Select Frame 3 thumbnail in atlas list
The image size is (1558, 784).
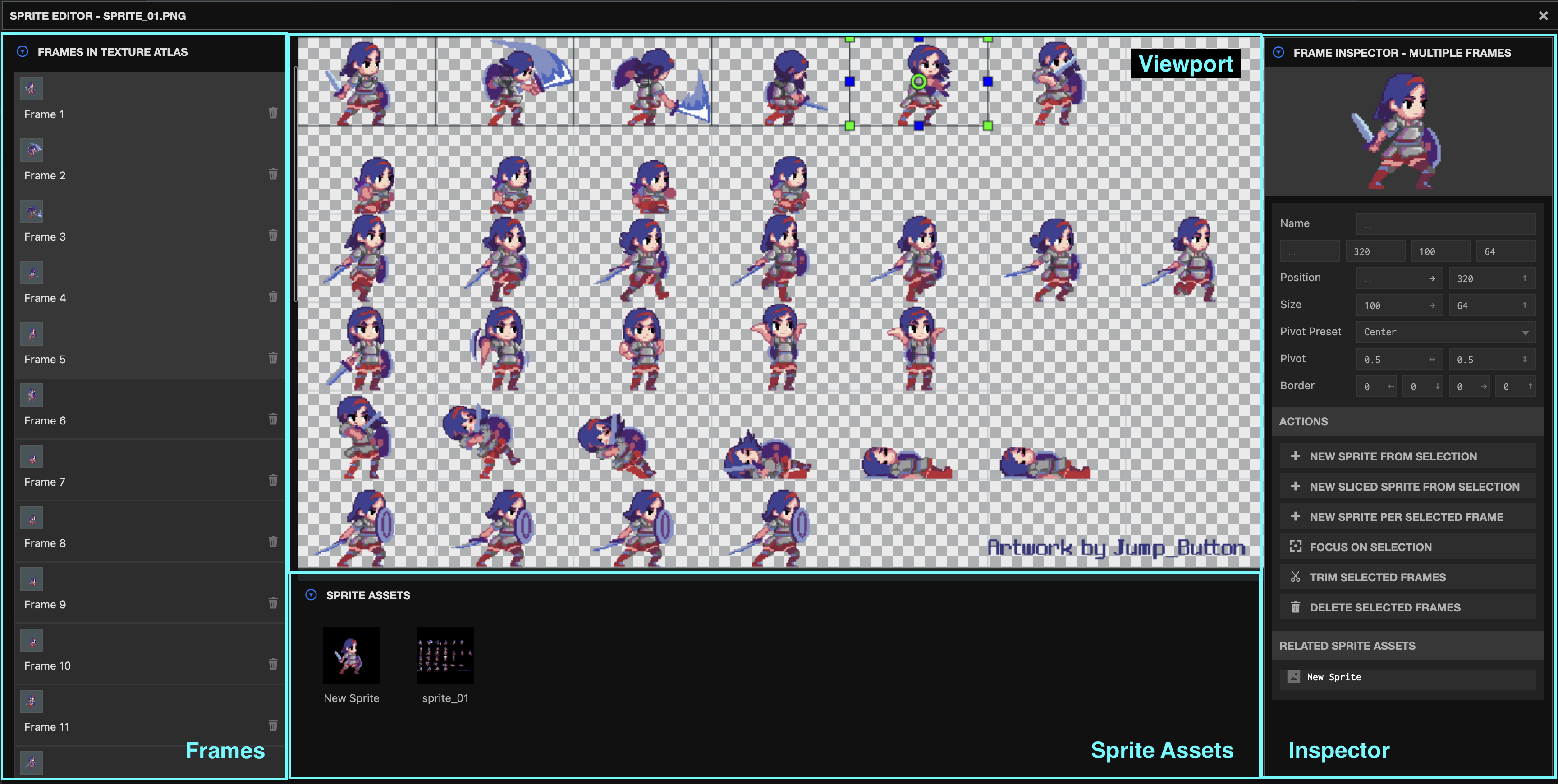pos(32,212)
